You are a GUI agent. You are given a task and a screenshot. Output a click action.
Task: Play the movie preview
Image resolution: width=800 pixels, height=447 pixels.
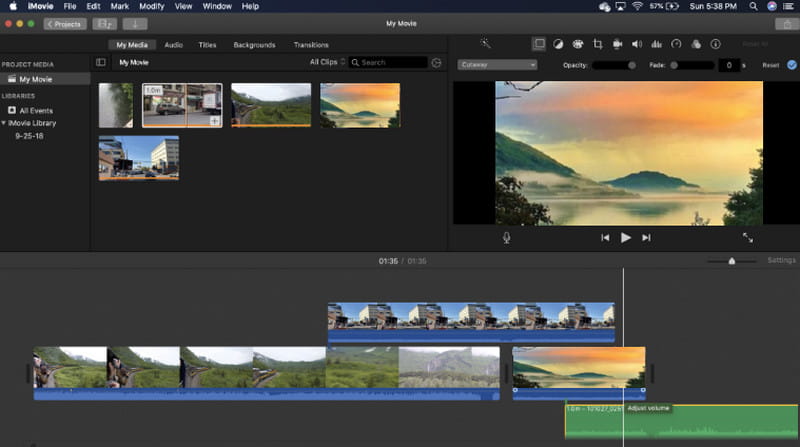tap(626, 238)
